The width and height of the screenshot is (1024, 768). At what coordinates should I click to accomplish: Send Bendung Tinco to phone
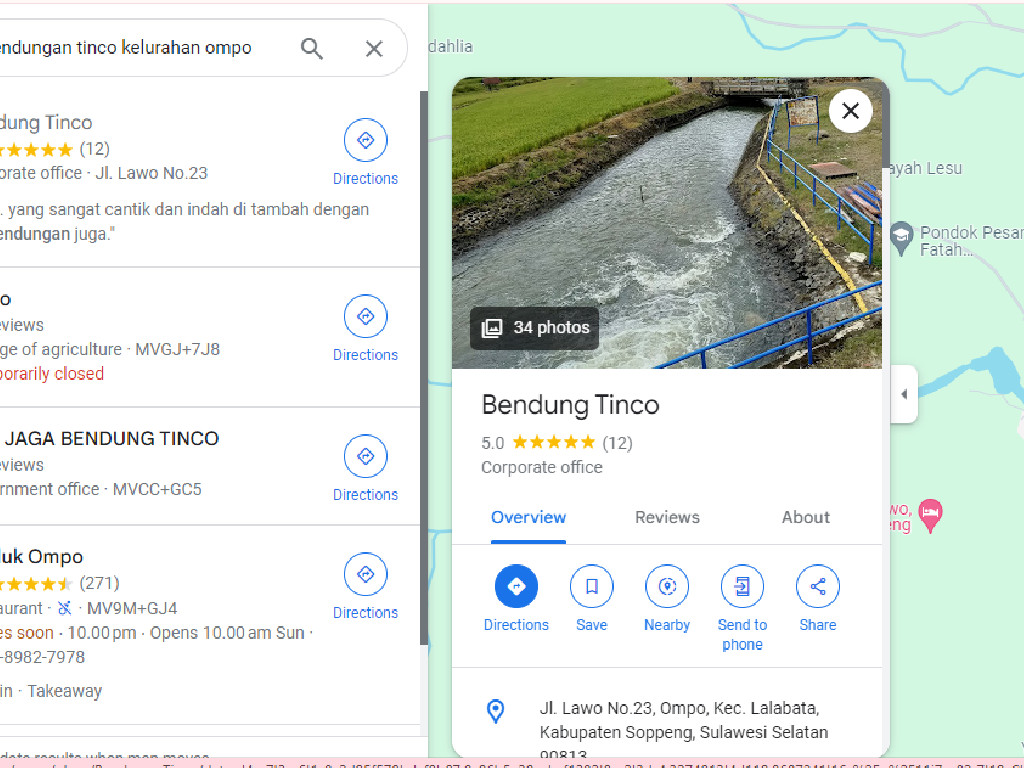[x=742, y=586]
